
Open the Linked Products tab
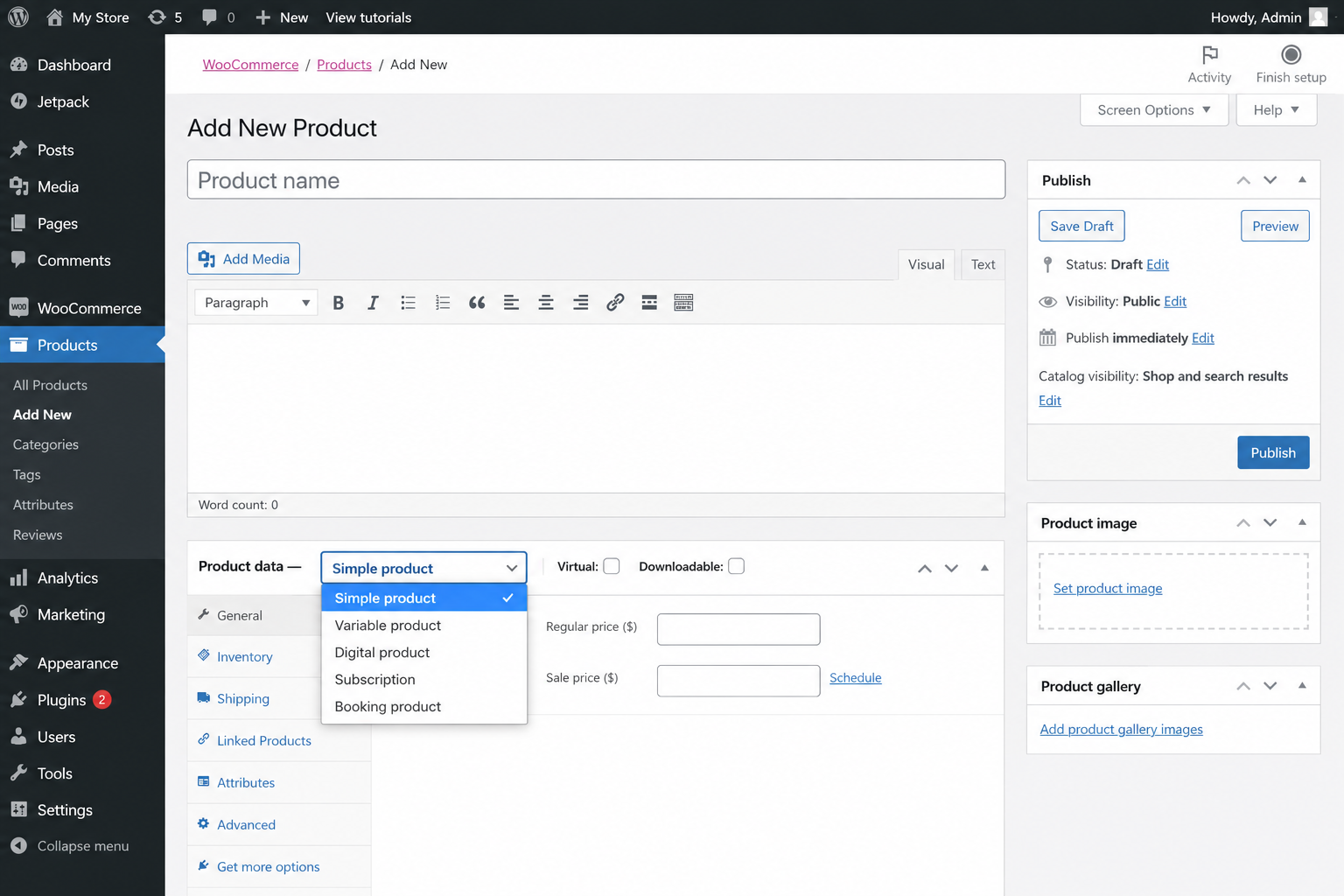[279, 741]
